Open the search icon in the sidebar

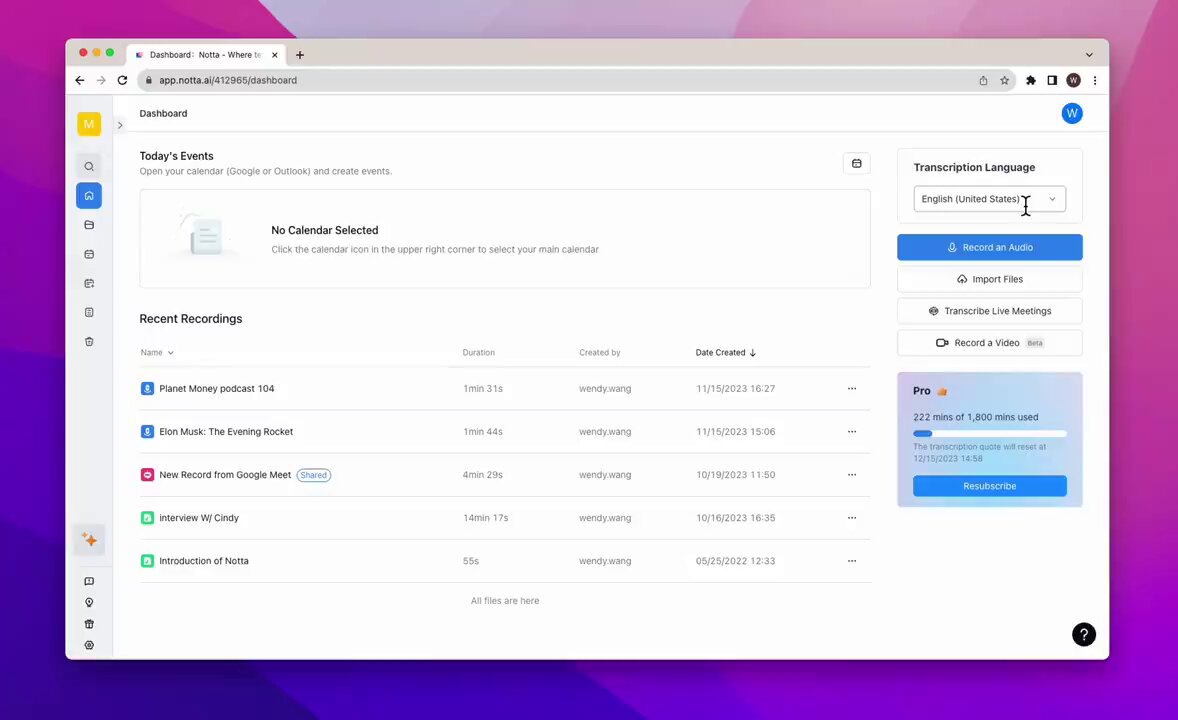click(89, 166)
